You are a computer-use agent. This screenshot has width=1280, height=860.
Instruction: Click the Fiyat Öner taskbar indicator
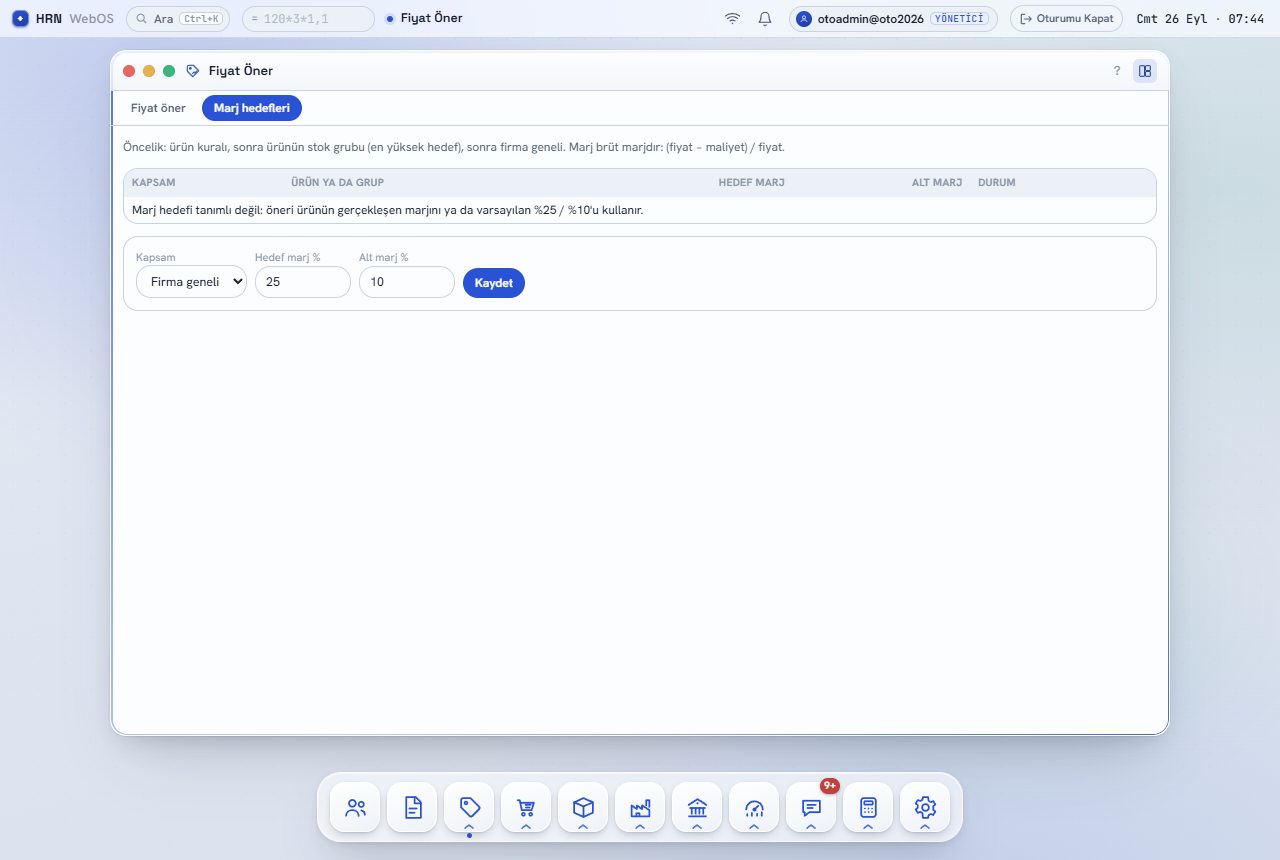[x=424, y=18]
